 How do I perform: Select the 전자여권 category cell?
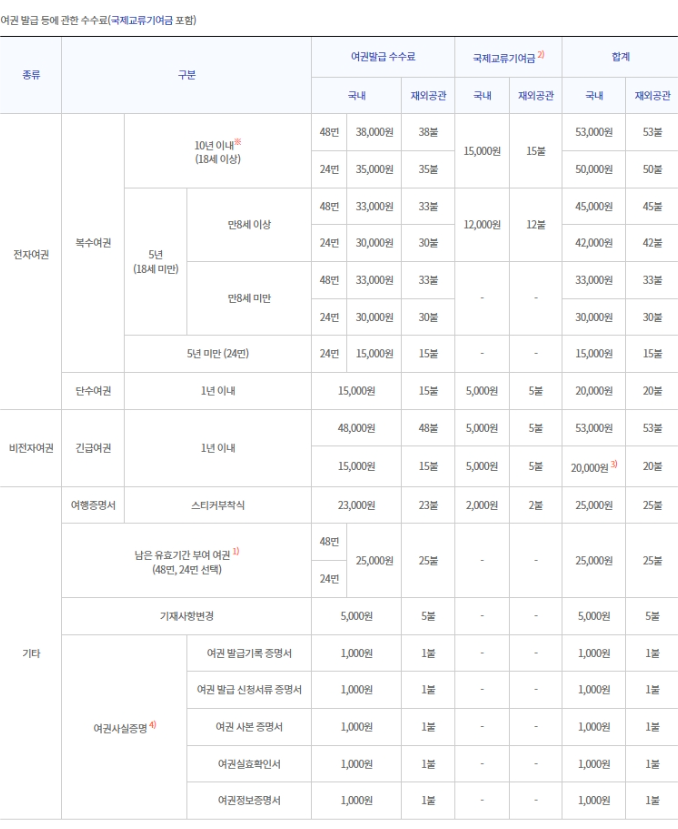(31, 254)
